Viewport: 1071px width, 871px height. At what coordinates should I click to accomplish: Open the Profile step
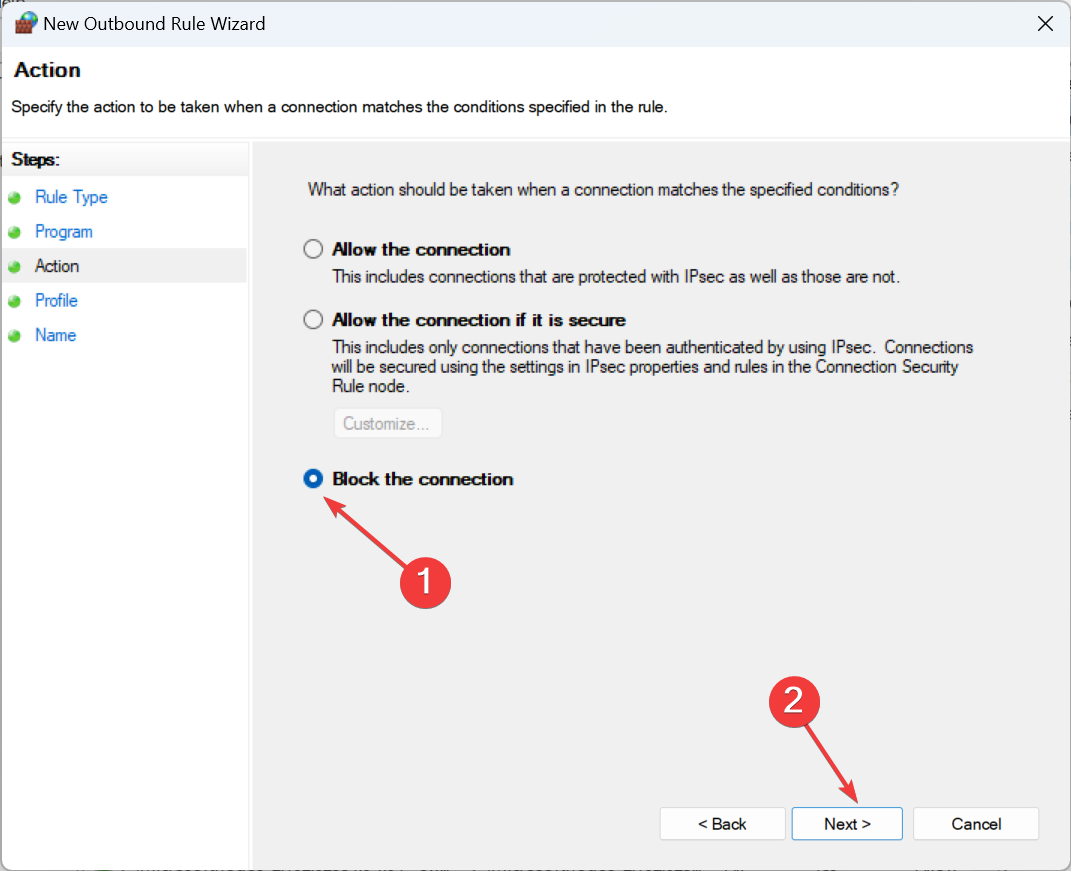56,300
